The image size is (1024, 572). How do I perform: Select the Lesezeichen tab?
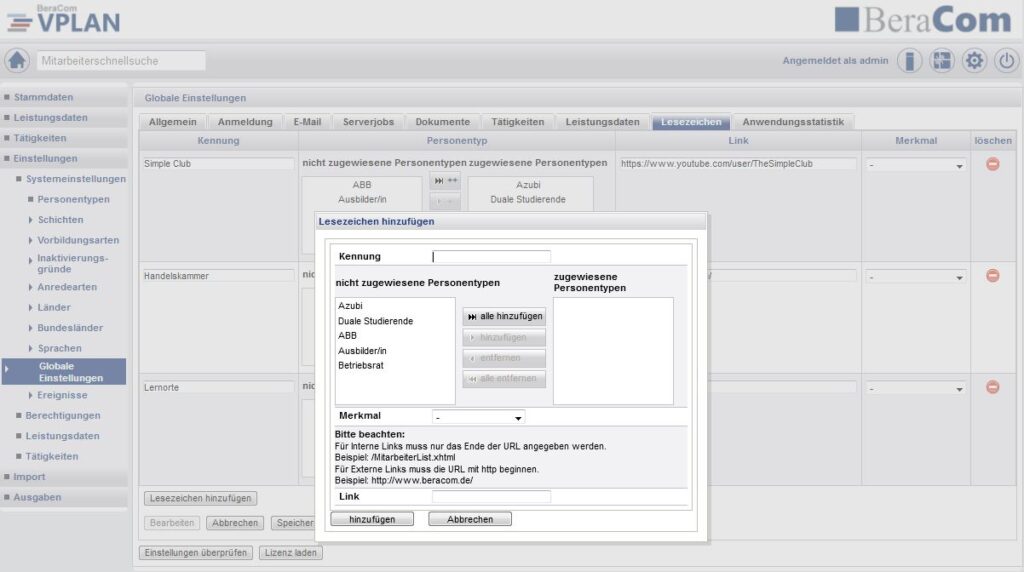pos(691,122)
